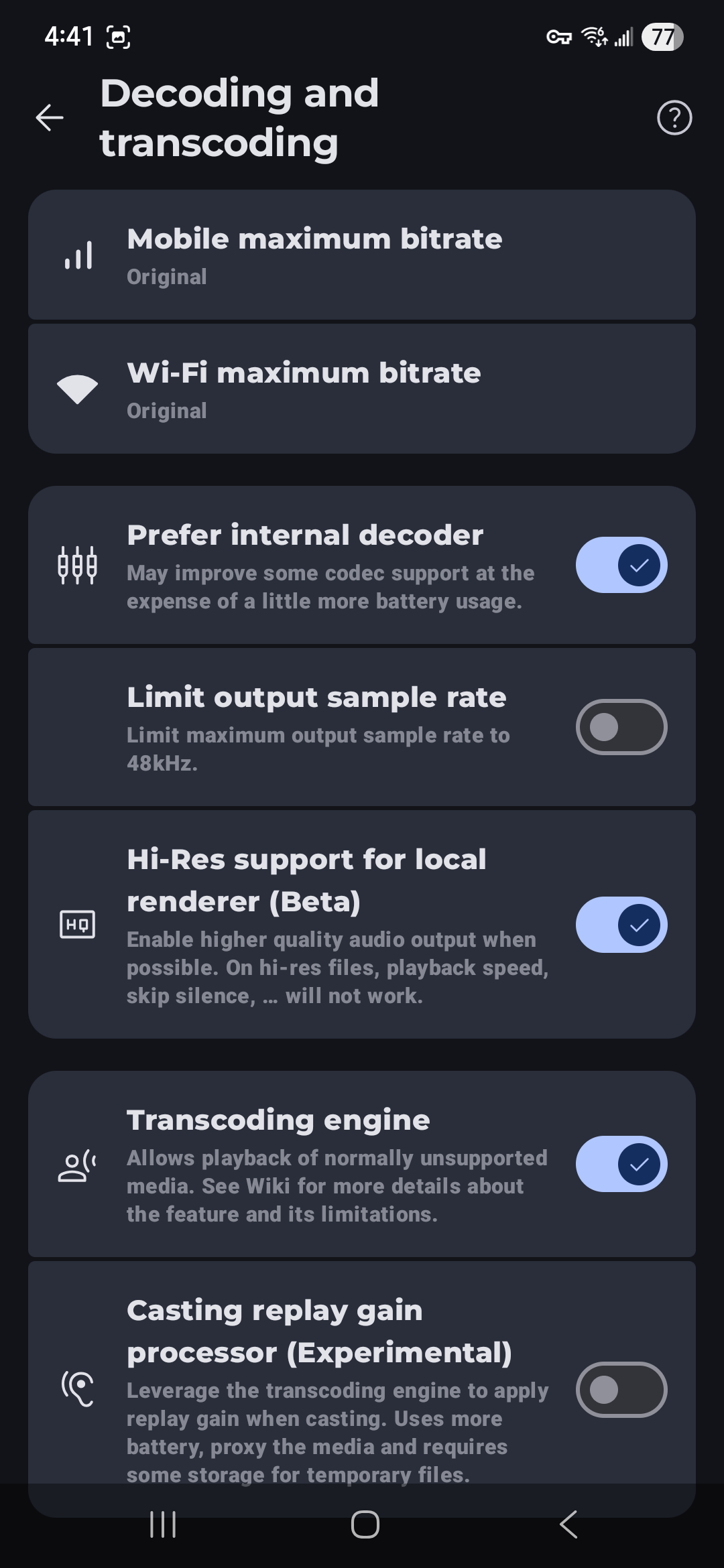This screenshot has height=1568, width=724.
Task: Tap the equalizer icon for internal decoder
Action: pyautogui.click(x=78, y=565)
